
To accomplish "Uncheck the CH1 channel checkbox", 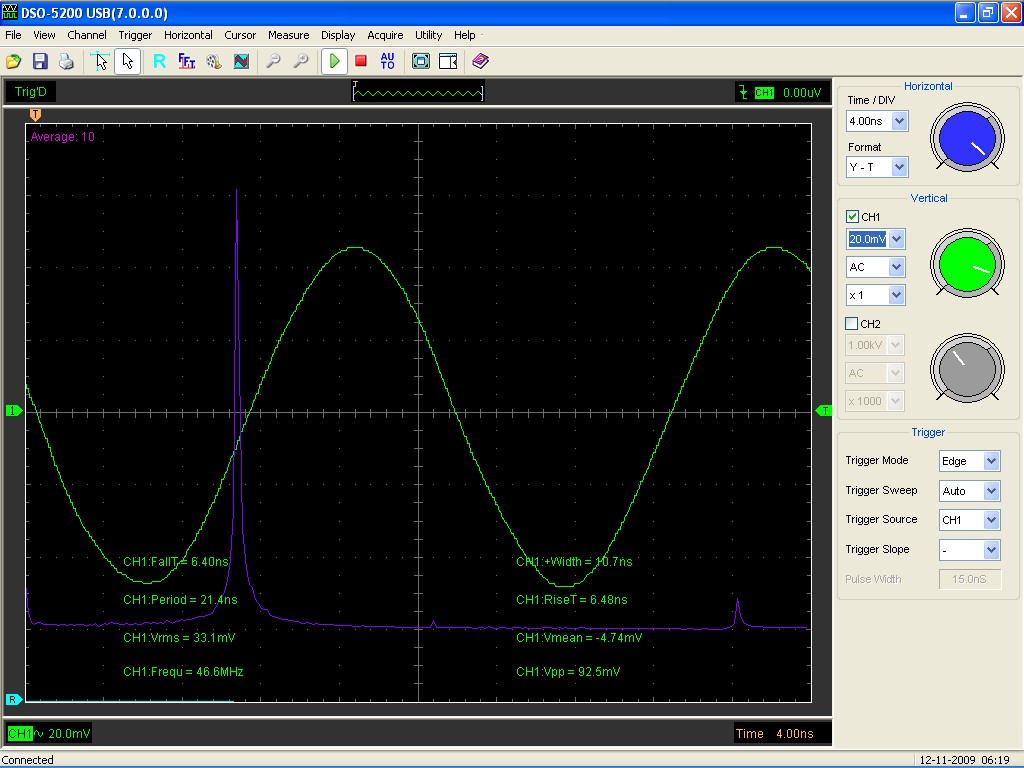I will [x=852, y=217].
